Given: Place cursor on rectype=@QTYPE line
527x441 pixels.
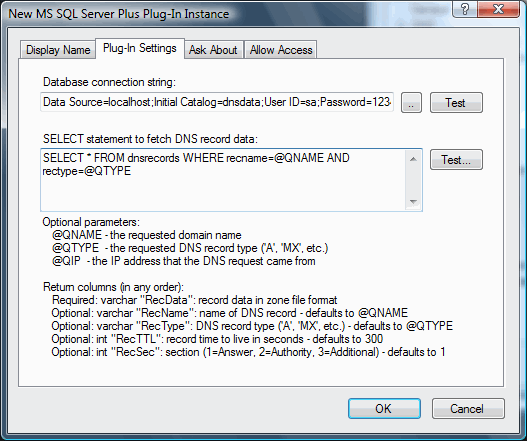Looking at the screenshot, I should click(x=87, y=171).
